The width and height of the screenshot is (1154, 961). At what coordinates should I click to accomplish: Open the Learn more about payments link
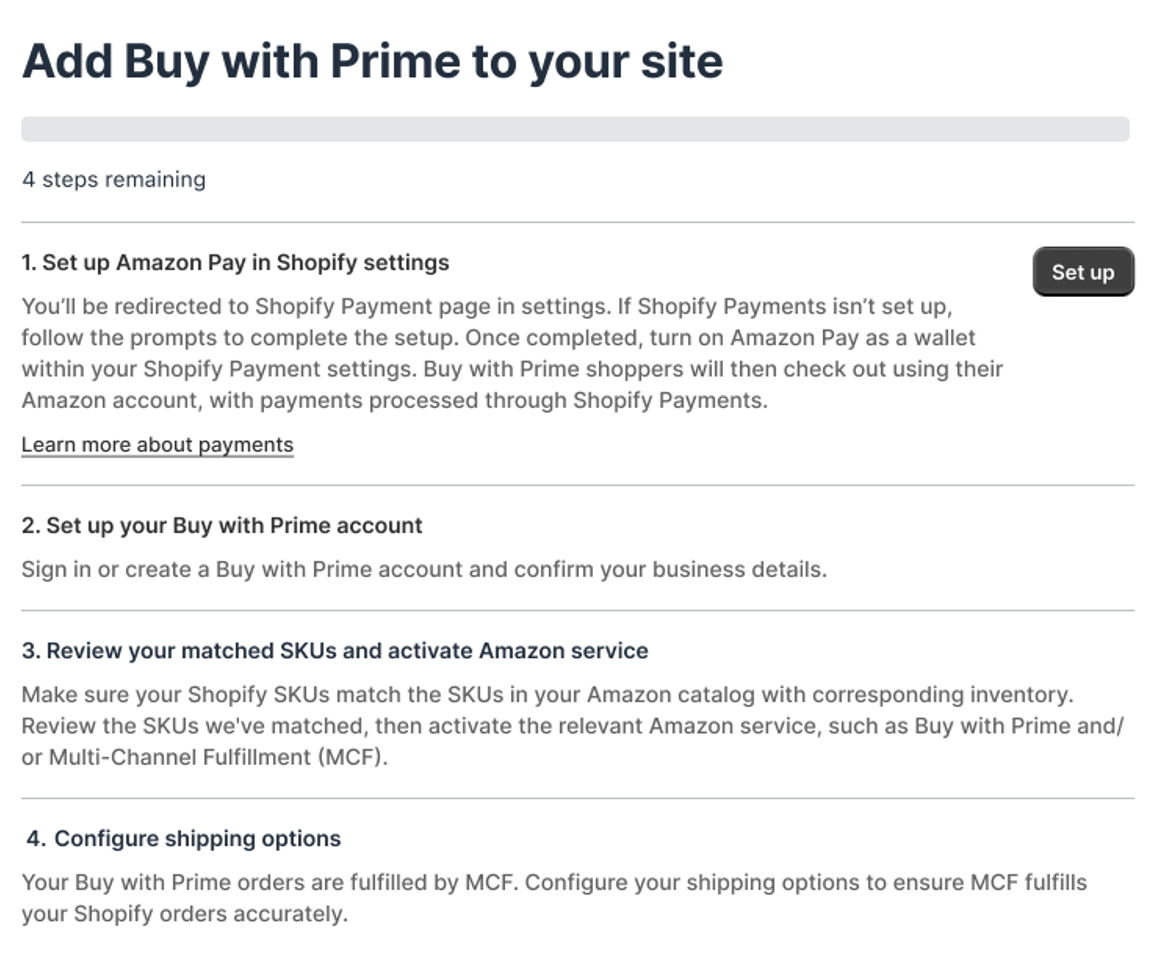pyautogui.click(x=157, y=445)
